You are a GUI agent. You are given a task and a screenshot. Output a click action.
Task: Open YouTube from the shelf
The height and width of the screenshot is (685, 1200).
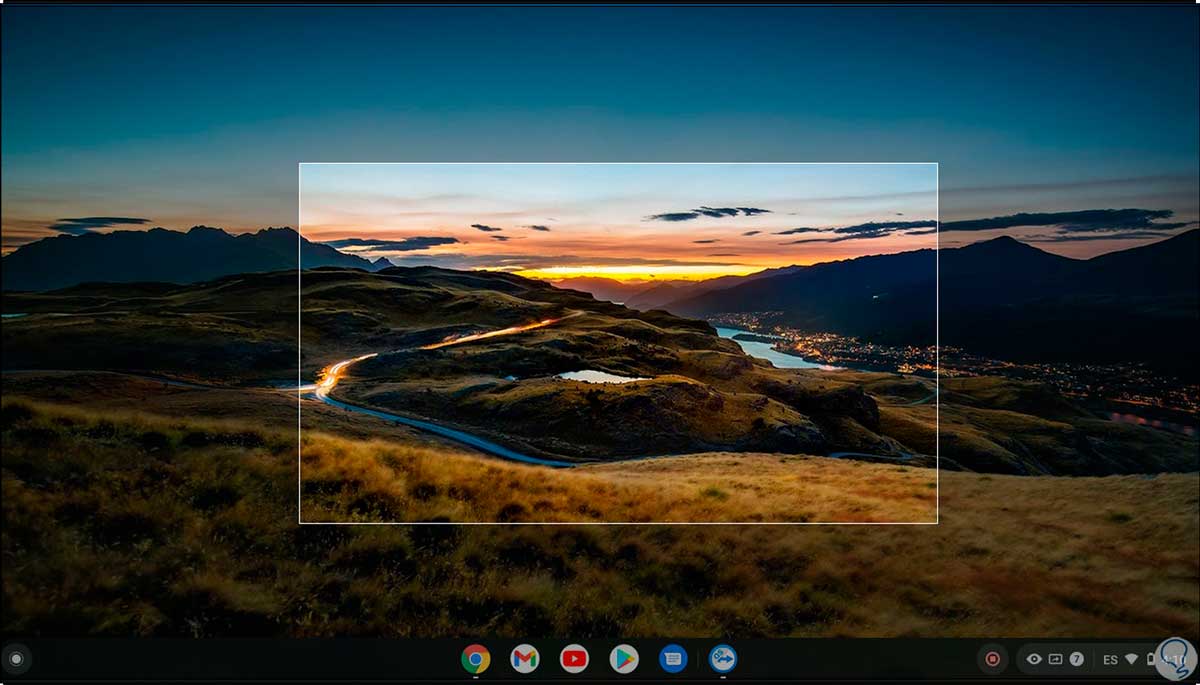574,658
